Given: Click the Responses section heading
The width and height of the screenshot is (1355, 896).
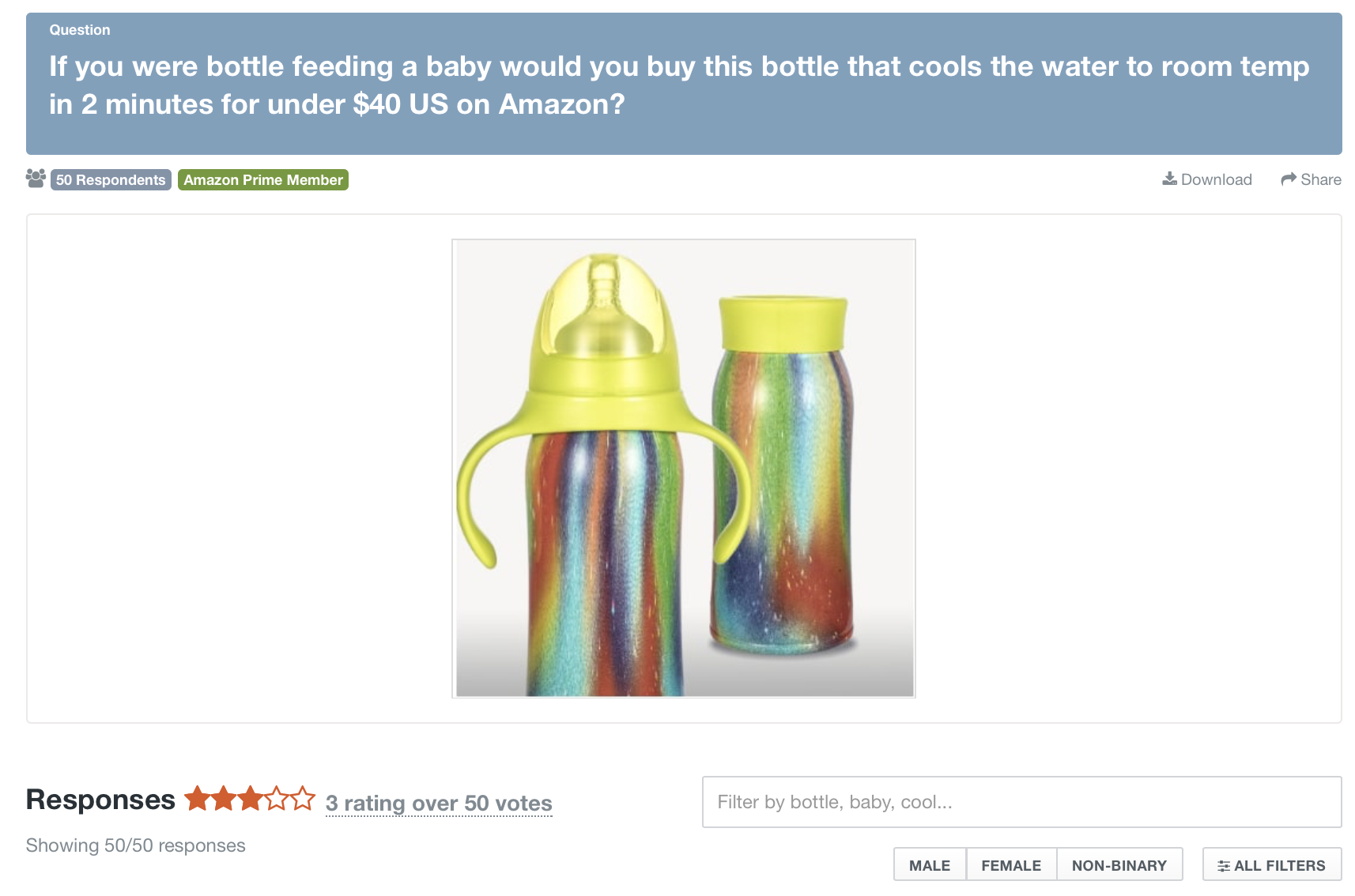Looking at the screenshot, I should click(100, 800).
